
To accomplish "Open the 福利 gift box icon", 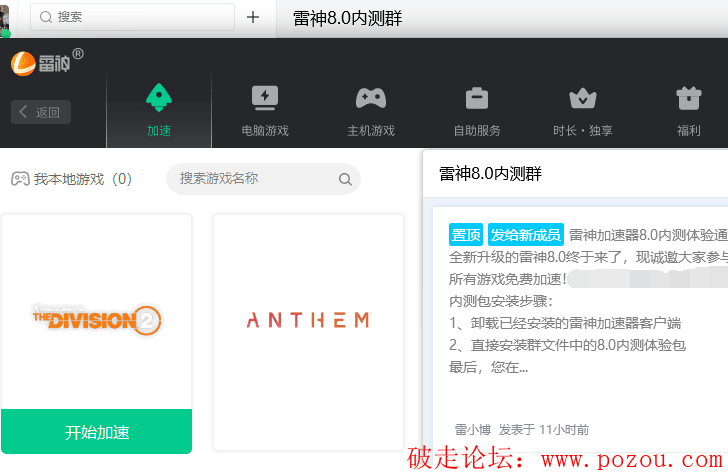I will [x=688, y=97].
